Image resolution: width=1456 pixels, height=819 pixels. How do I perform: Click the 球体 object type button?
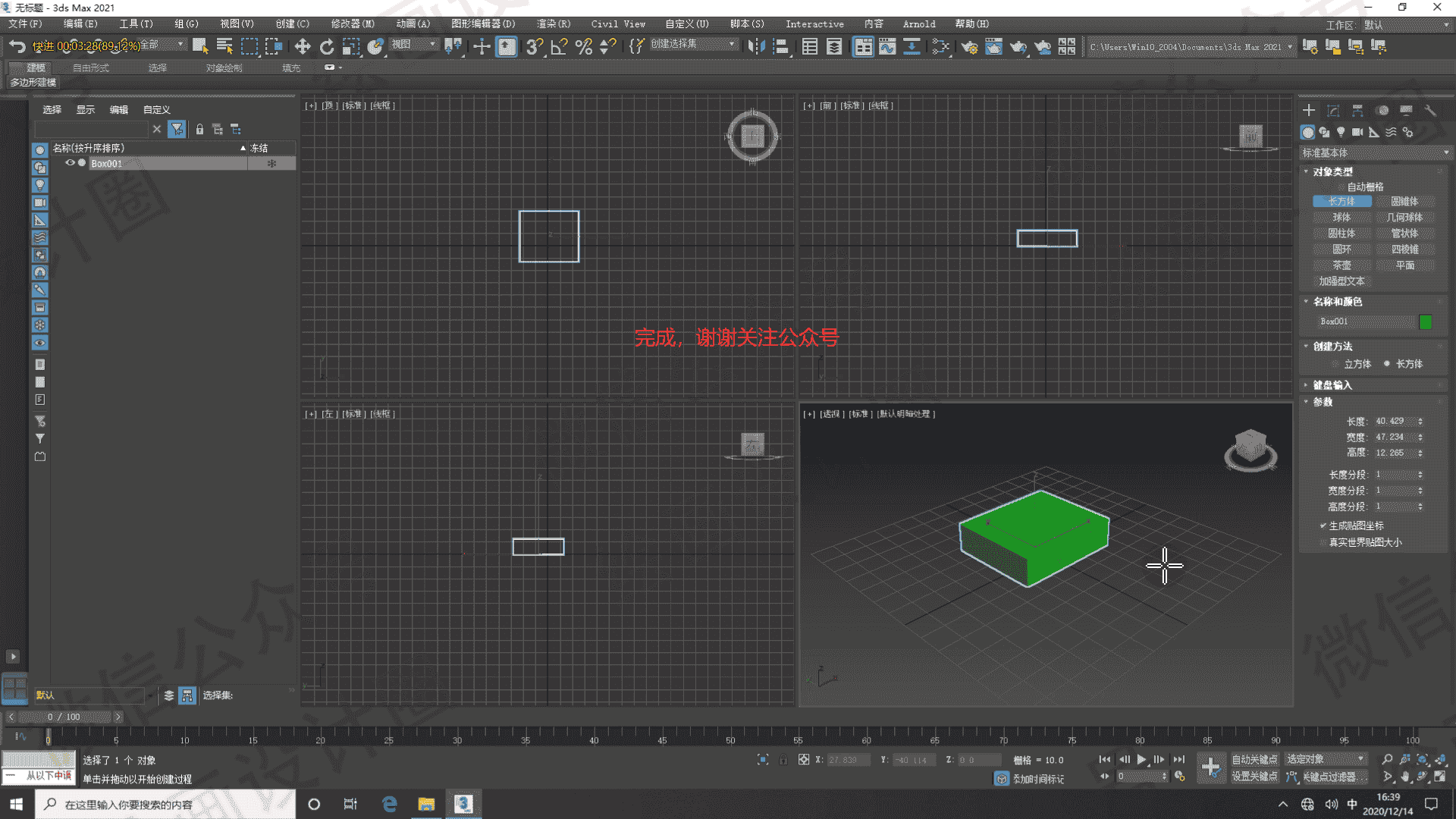pyautogui.click(x=1341, y=218)
